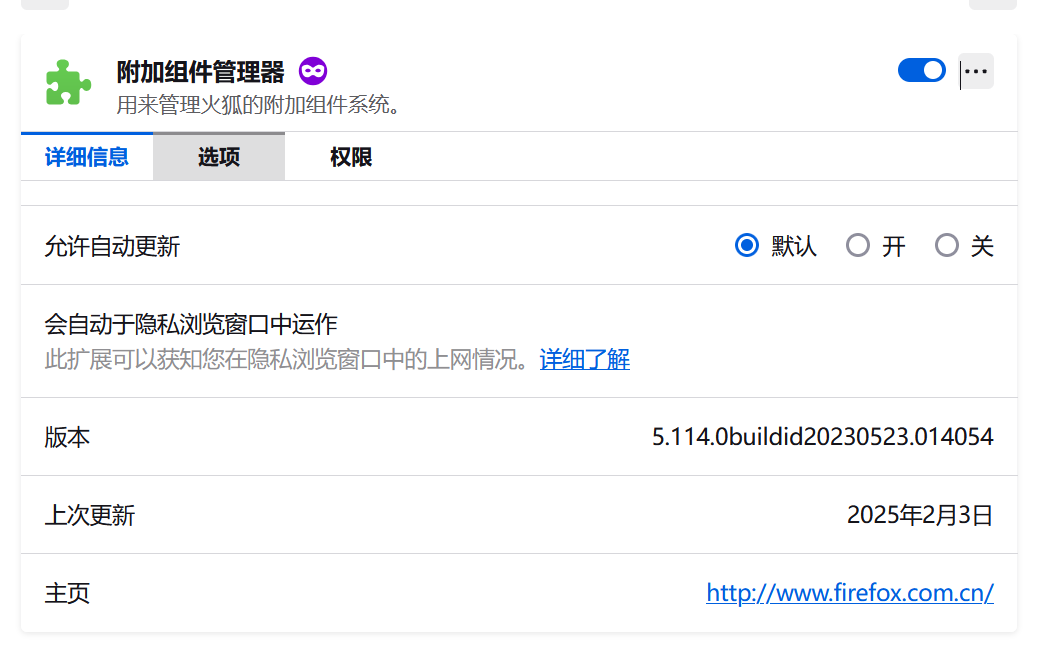Click the 上次更新 row label
Screen dimensions: 1038x647
click(89, 515)
